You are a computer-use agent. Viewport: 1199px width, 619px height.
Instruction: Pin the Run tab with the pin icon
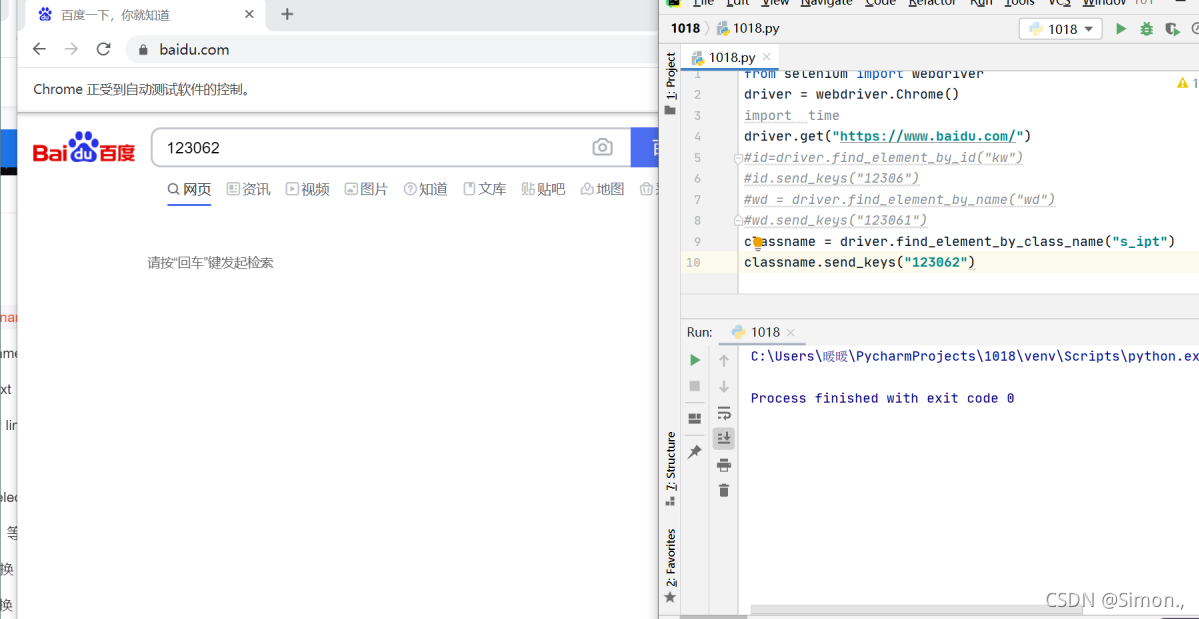(x=695, y=452)
